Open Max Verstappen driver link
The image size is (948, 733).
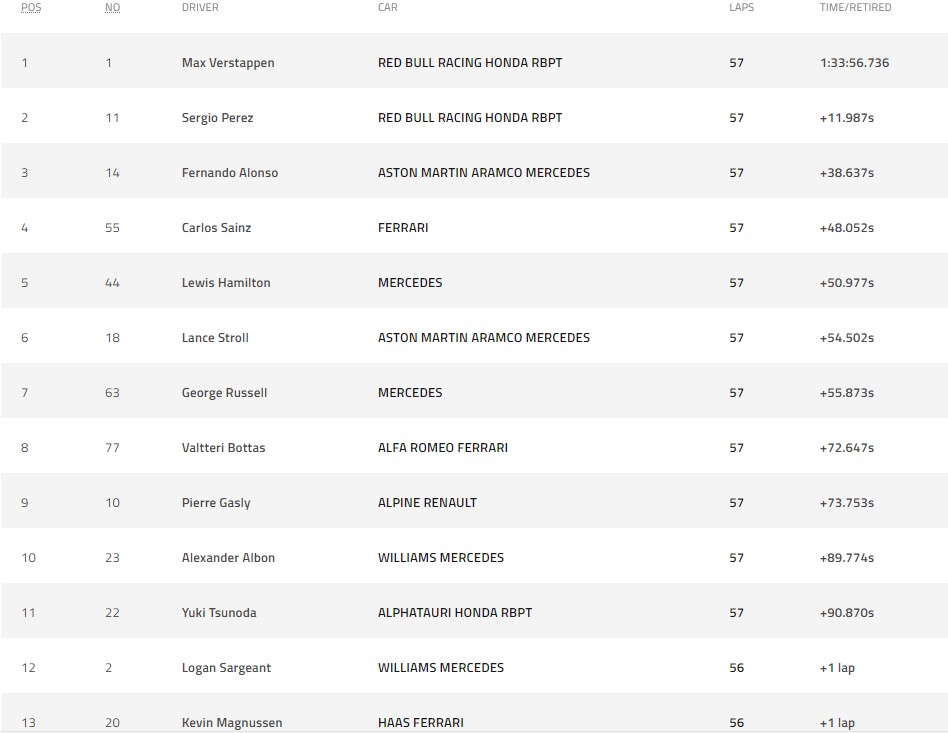228,63
